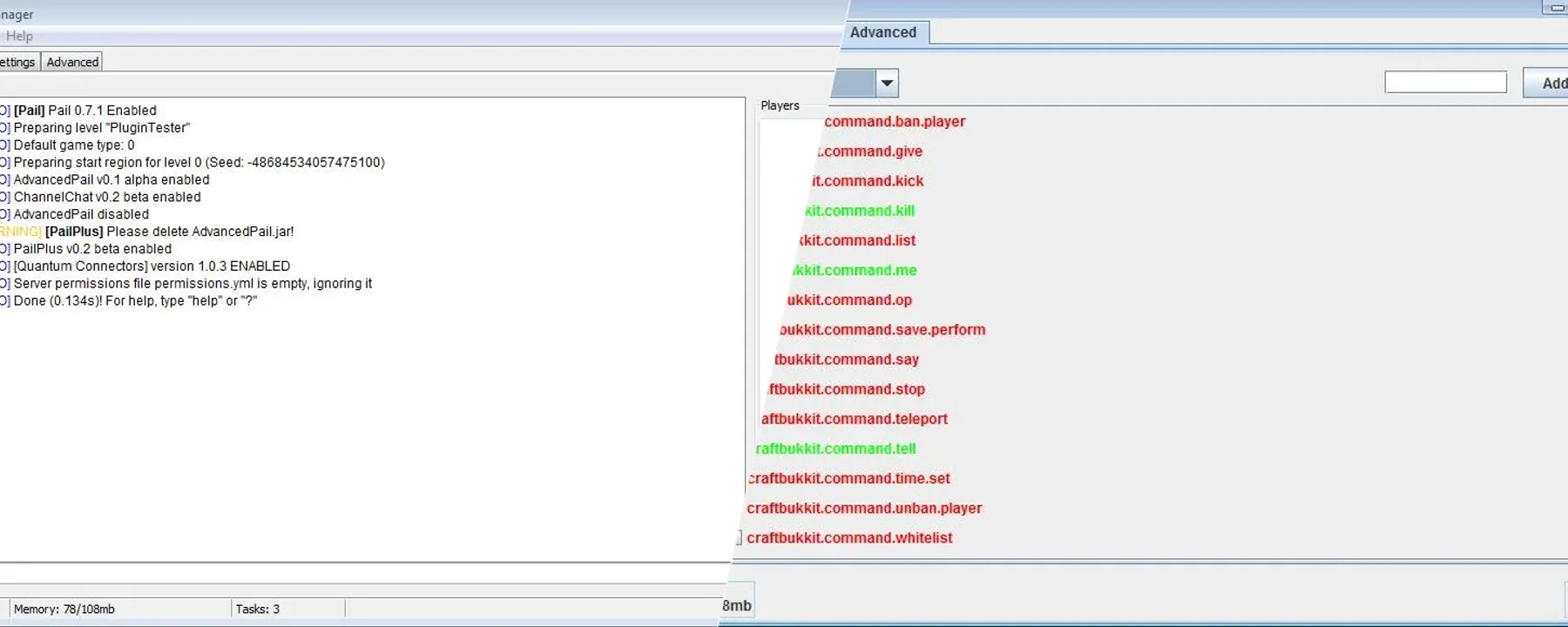Viewport: 1568px width, 627px height.
Task: Click the AdvancedPail v0.1 alpha enabled line
Action: 105,180
